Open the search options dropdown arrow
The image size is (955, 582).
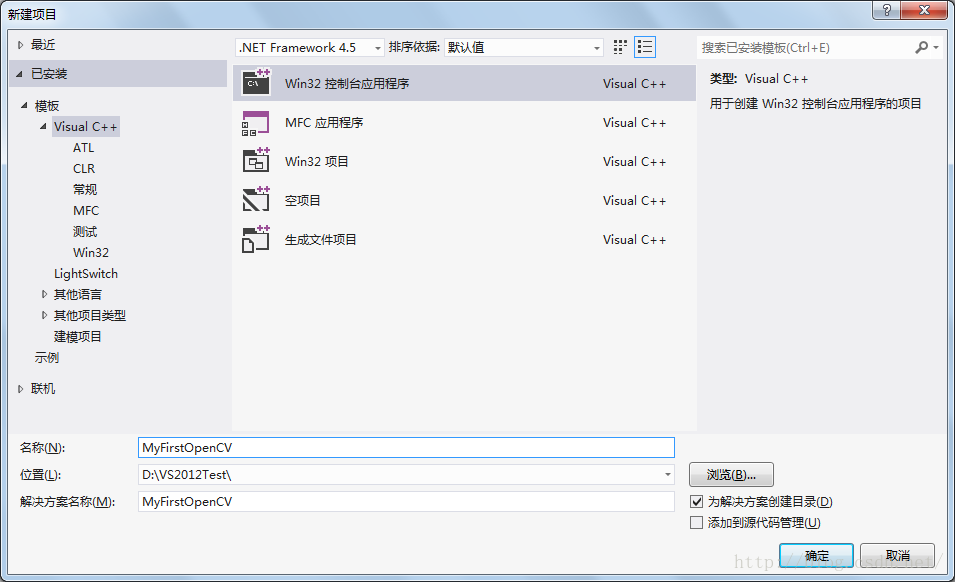[x=936, y=47]
